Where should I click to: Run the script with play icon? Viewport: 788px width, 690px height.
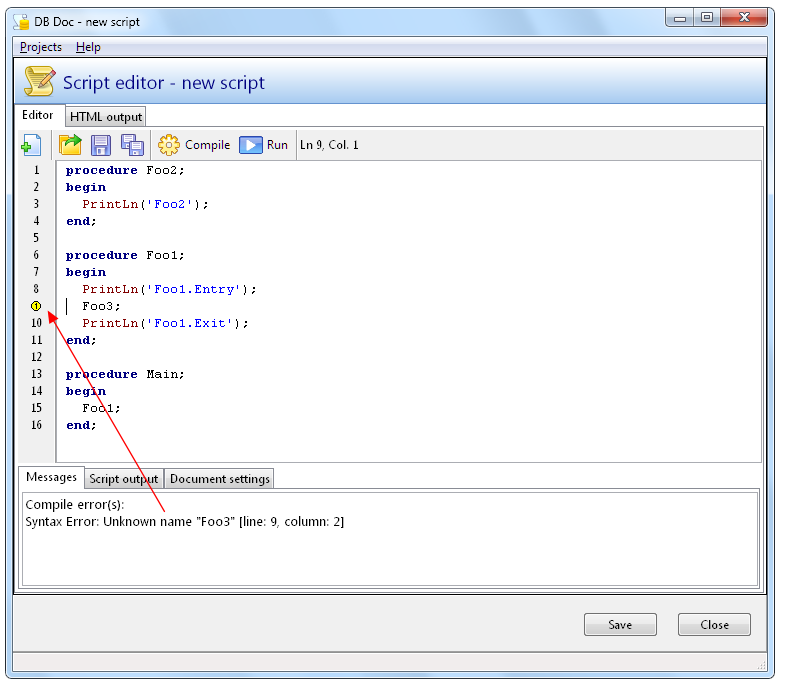[x=263, y=145]
